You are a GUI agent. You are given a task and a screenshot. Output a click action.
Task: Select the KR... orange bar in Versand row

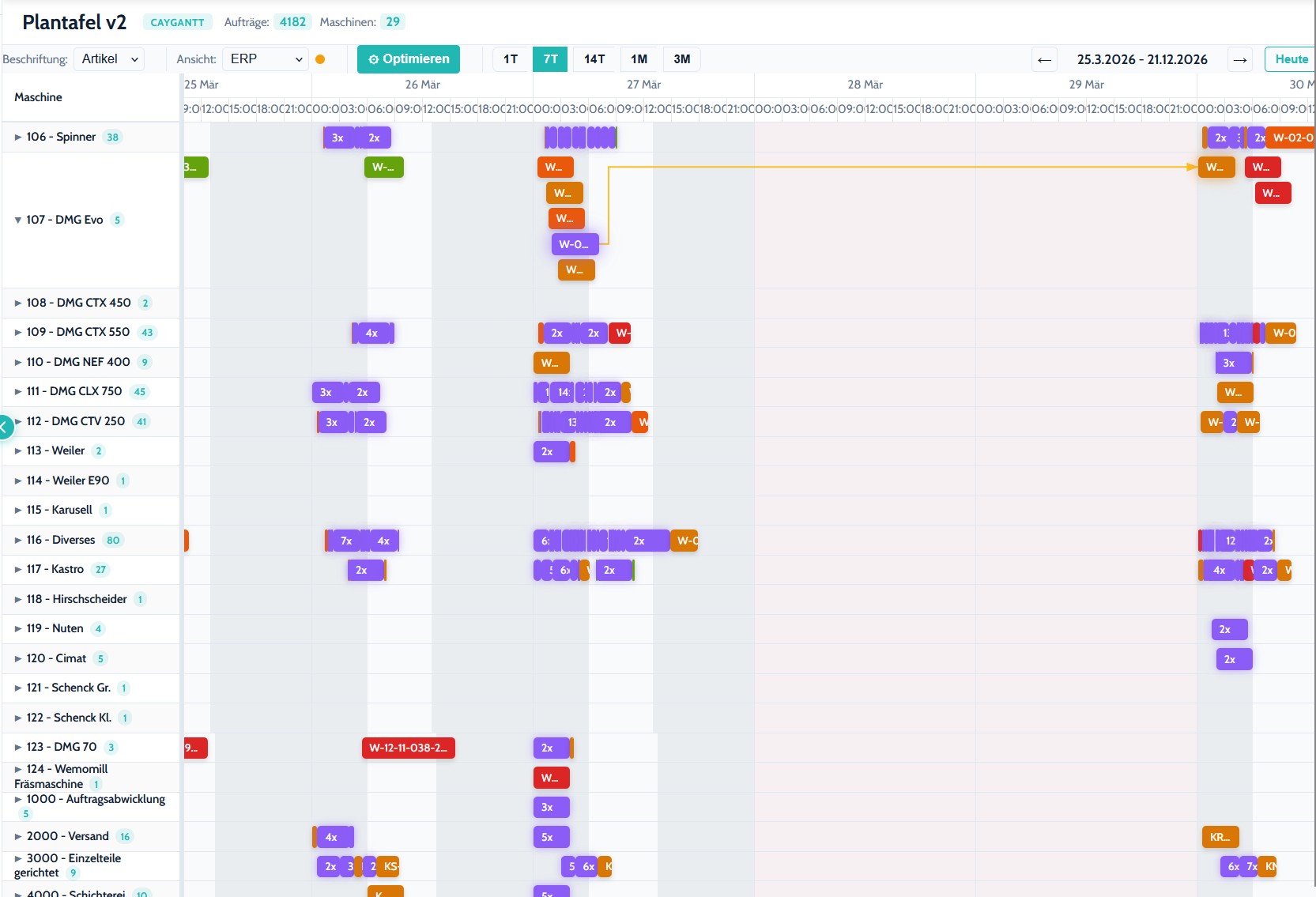point(1220,837)
